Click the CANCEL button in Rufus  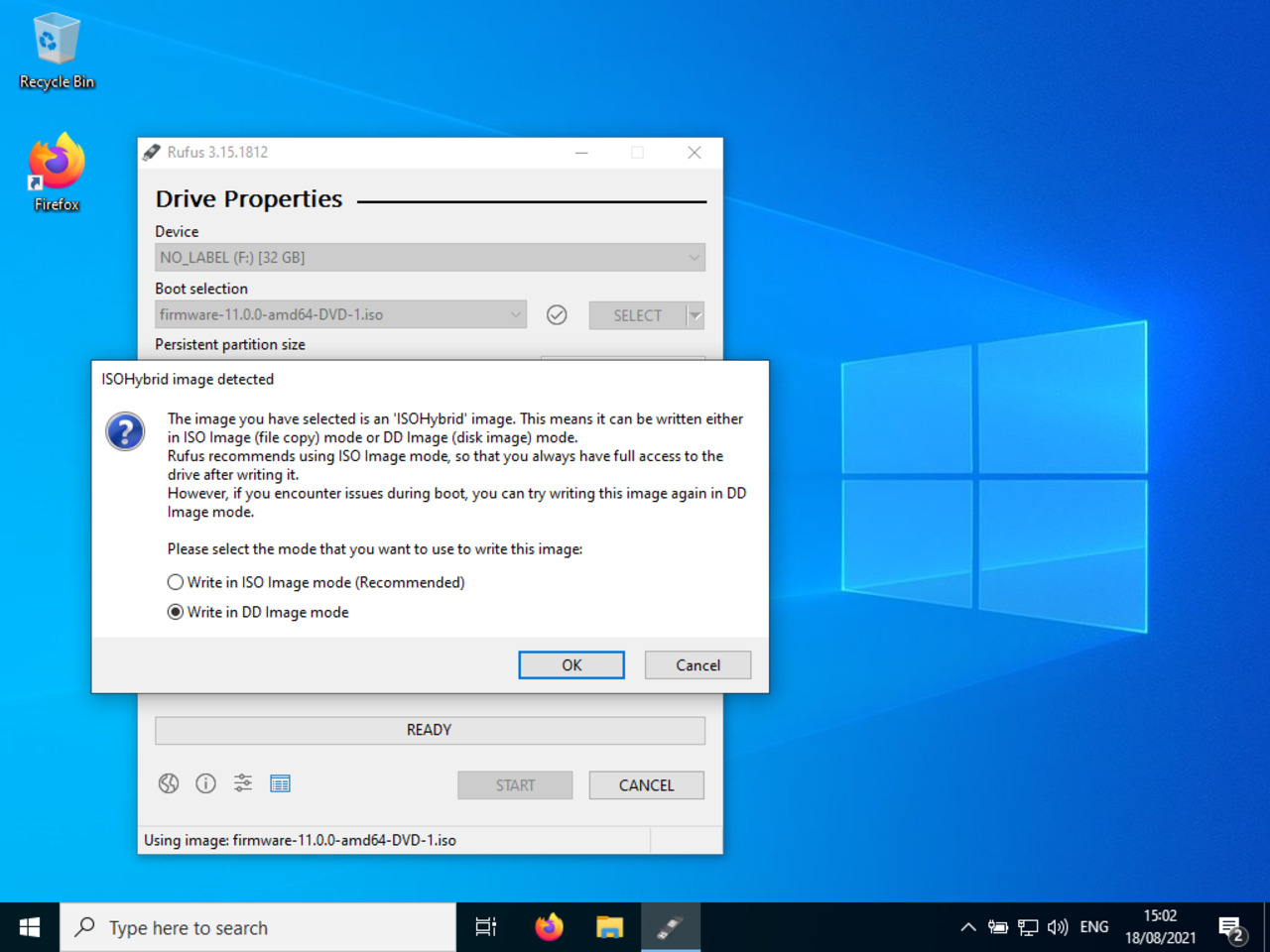646,785
